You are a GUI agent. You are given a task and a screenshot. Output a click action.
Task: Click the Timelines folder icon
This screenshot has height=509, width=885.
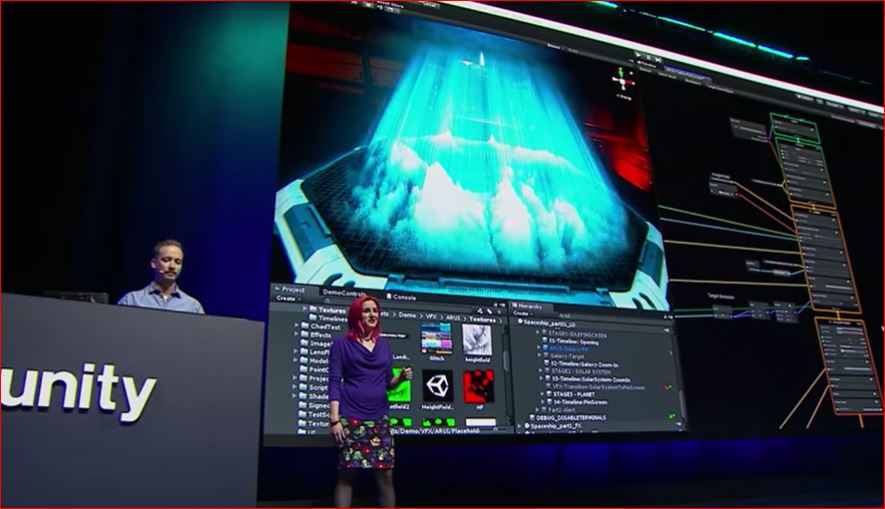[313, 318]
